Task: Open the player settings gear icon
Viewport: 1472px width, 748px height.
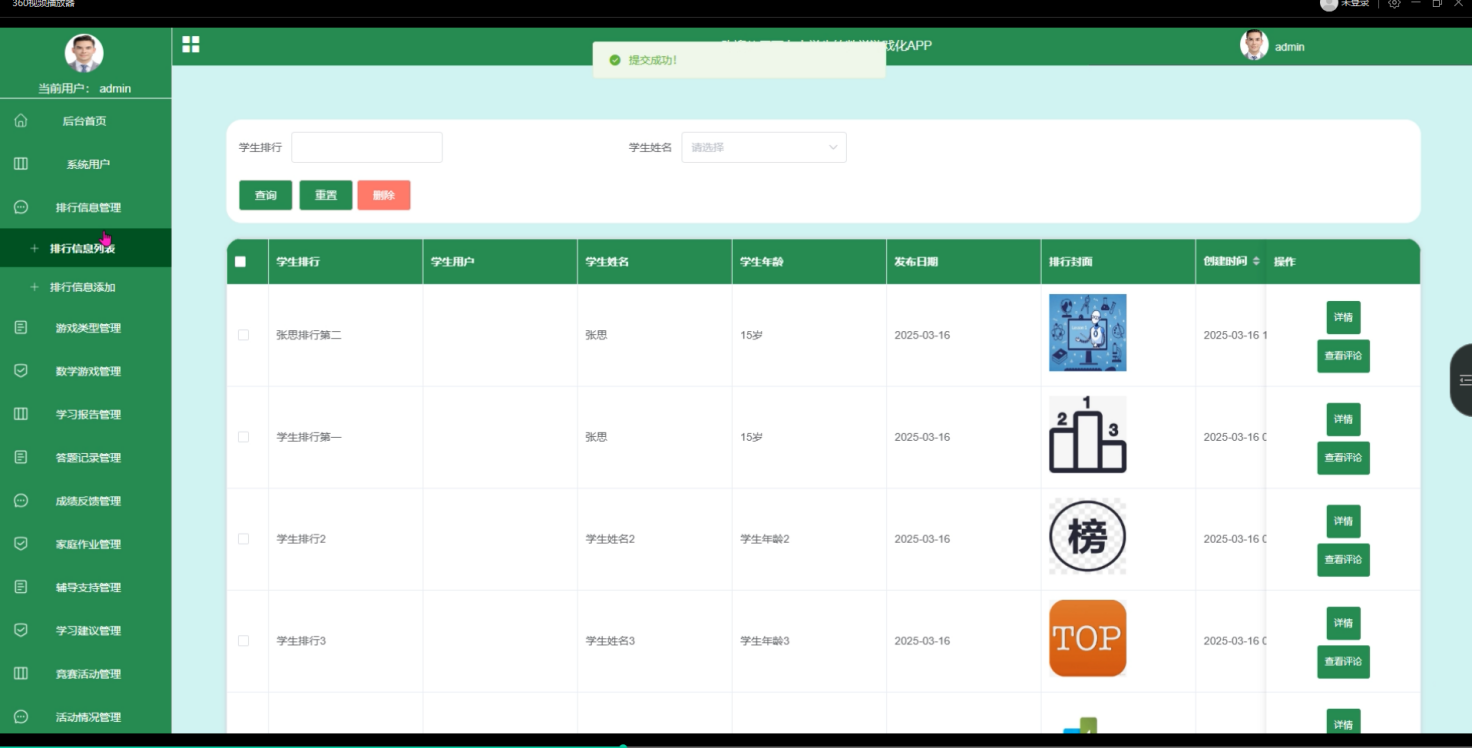Action: click(x=1394, y=4)
